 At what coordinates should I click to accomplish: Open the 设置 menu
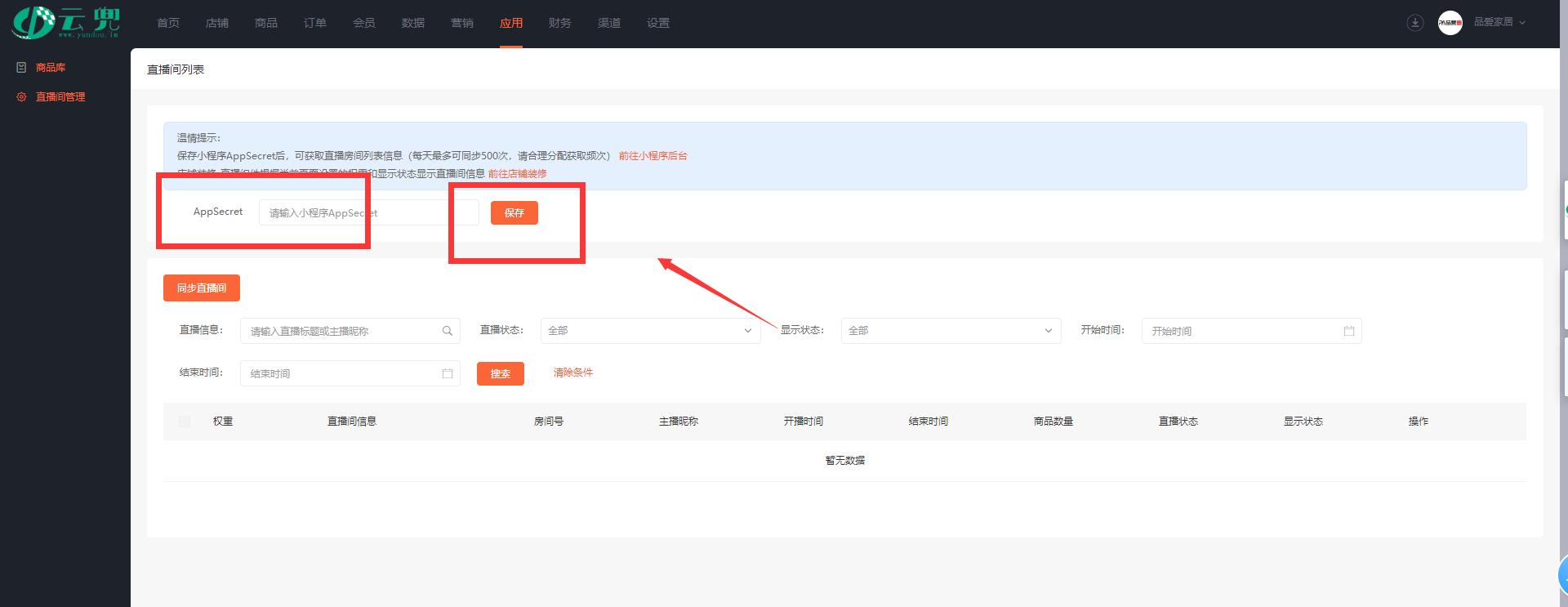point(658,23)
